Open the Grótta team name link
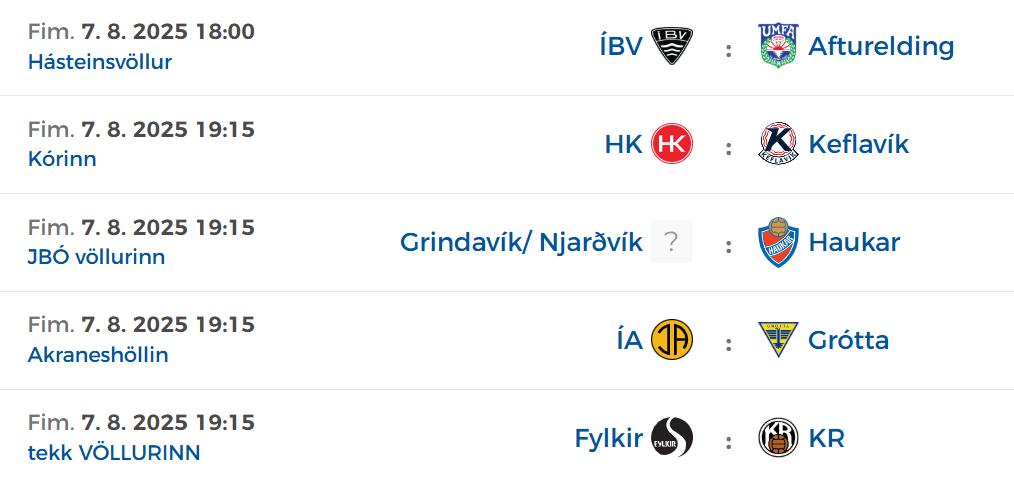Viewport: 1014px width, 481px height. (848, 340)
